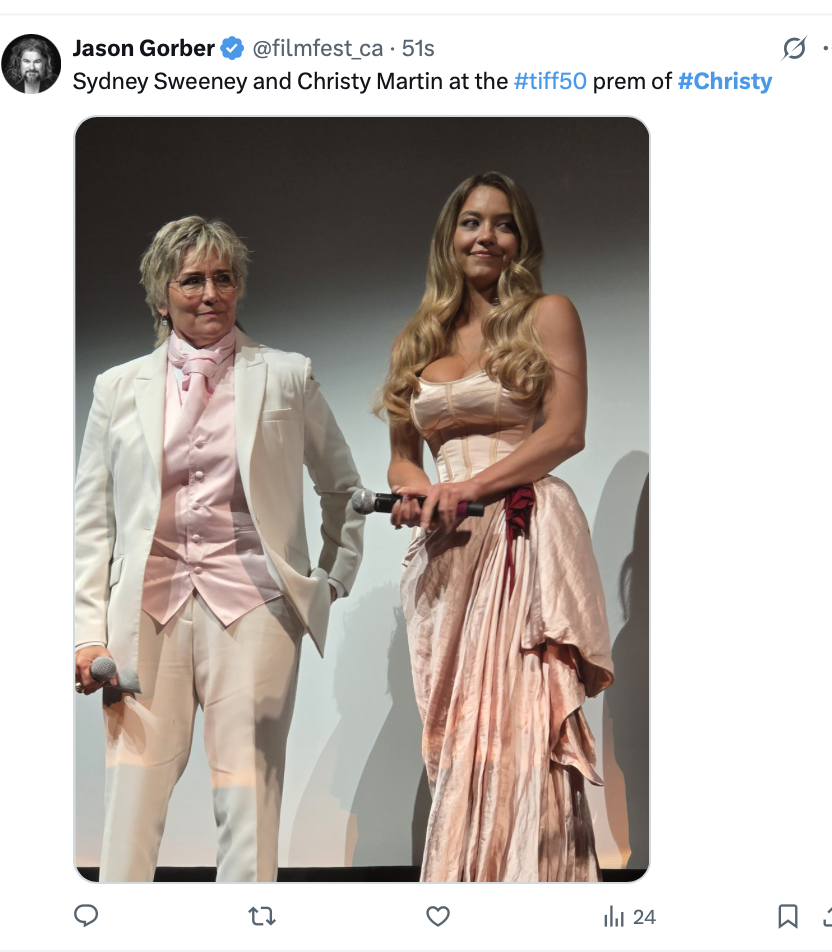Image resolution: width=832 pixels, height=952 pixels.
Task: Open the Grok explain-post icon
Action: pyautogui.click(x=794, y=48)
